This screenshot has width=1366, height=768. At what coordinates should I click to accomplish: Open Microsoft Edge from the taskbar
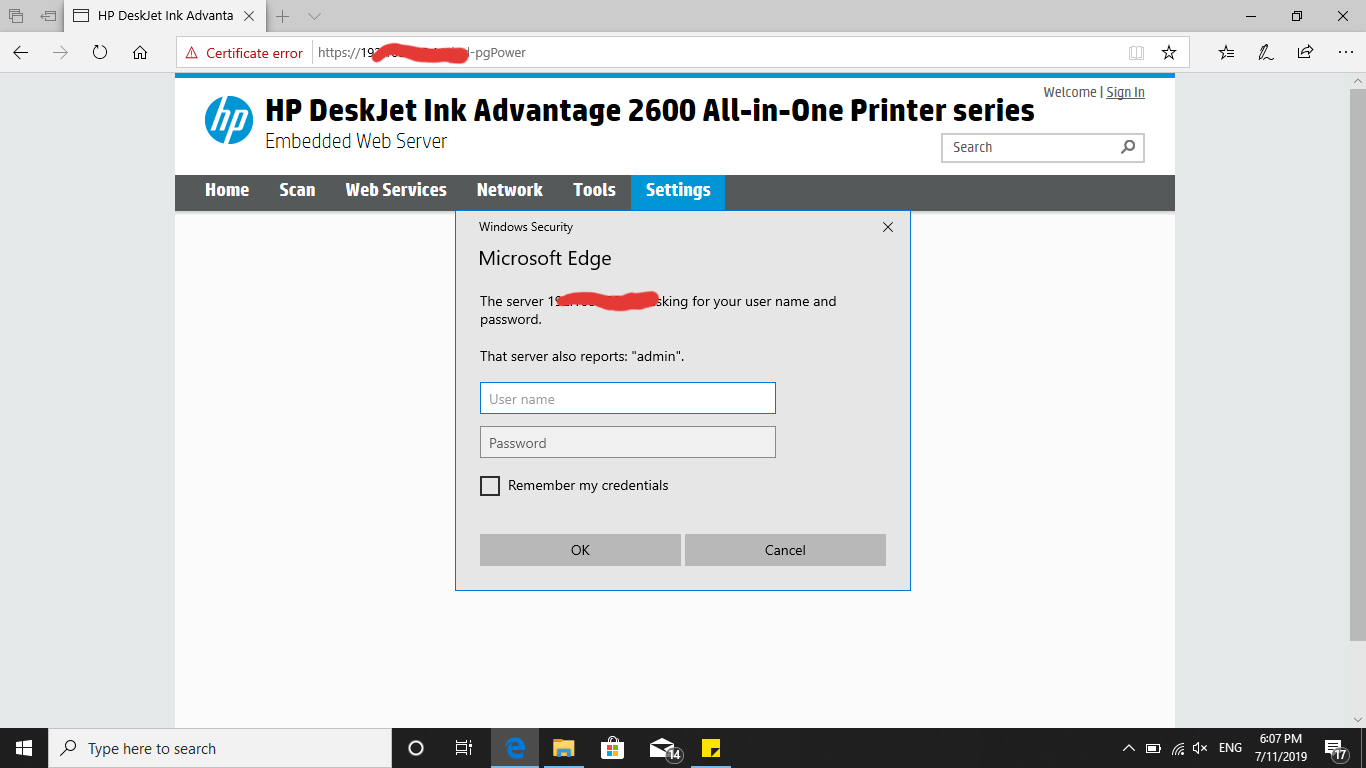(x=514, y=748)
